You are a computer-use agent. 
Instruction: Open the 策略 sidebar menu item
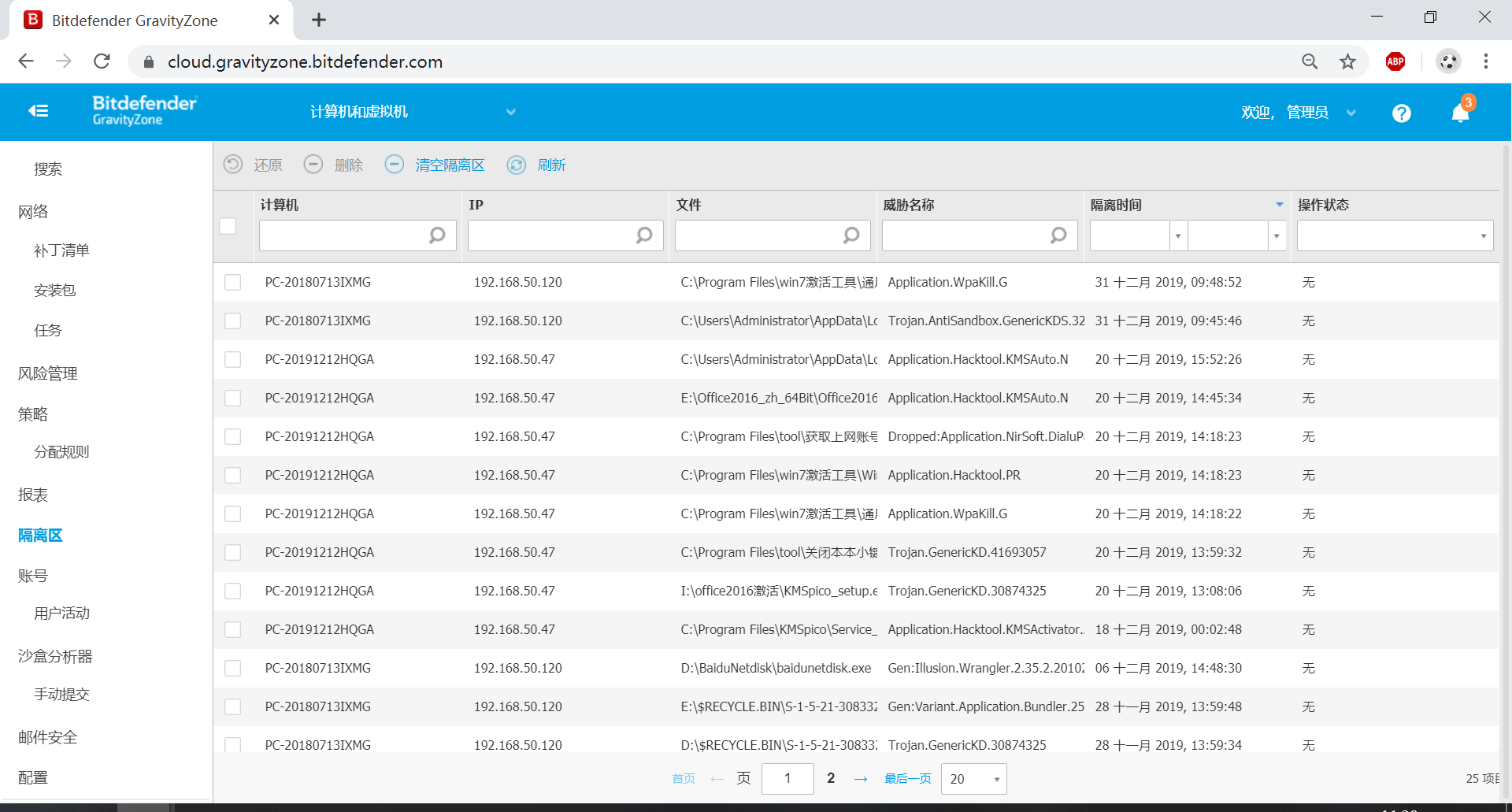point(33,414)
